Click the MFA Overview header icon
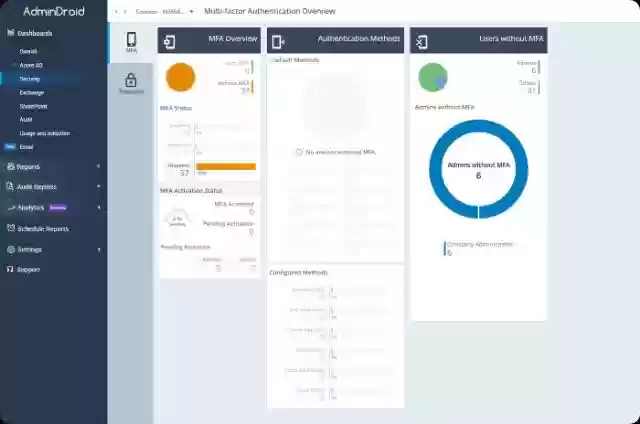 point(169,42)
